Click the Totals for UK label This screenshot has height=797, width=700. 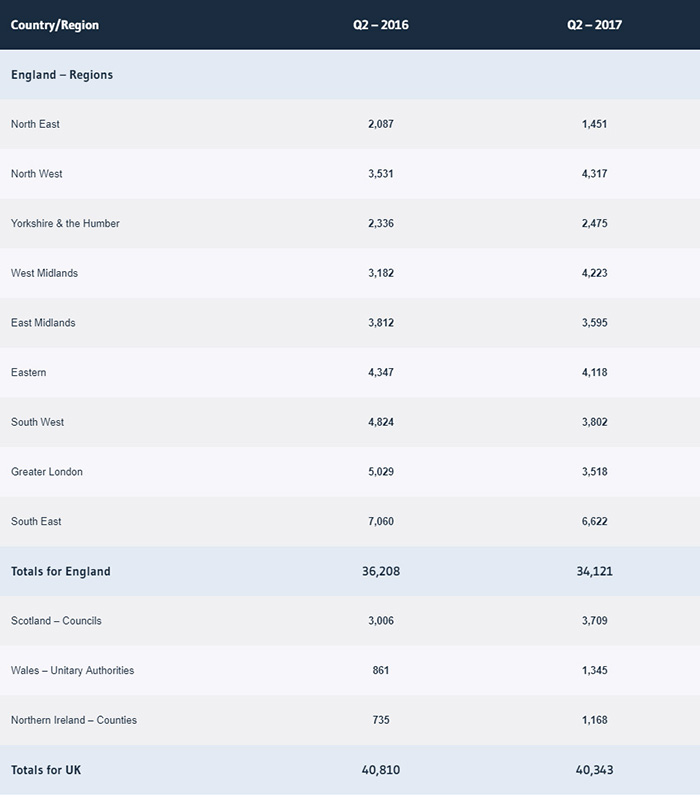pos(48,770)
